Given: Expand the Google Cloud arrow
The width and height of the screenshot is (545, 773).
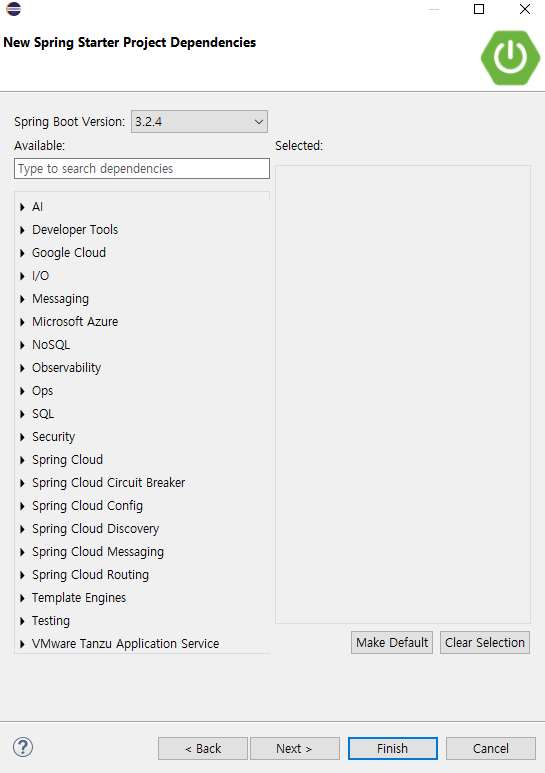Looking at the screenshot, I should (22, 253).
